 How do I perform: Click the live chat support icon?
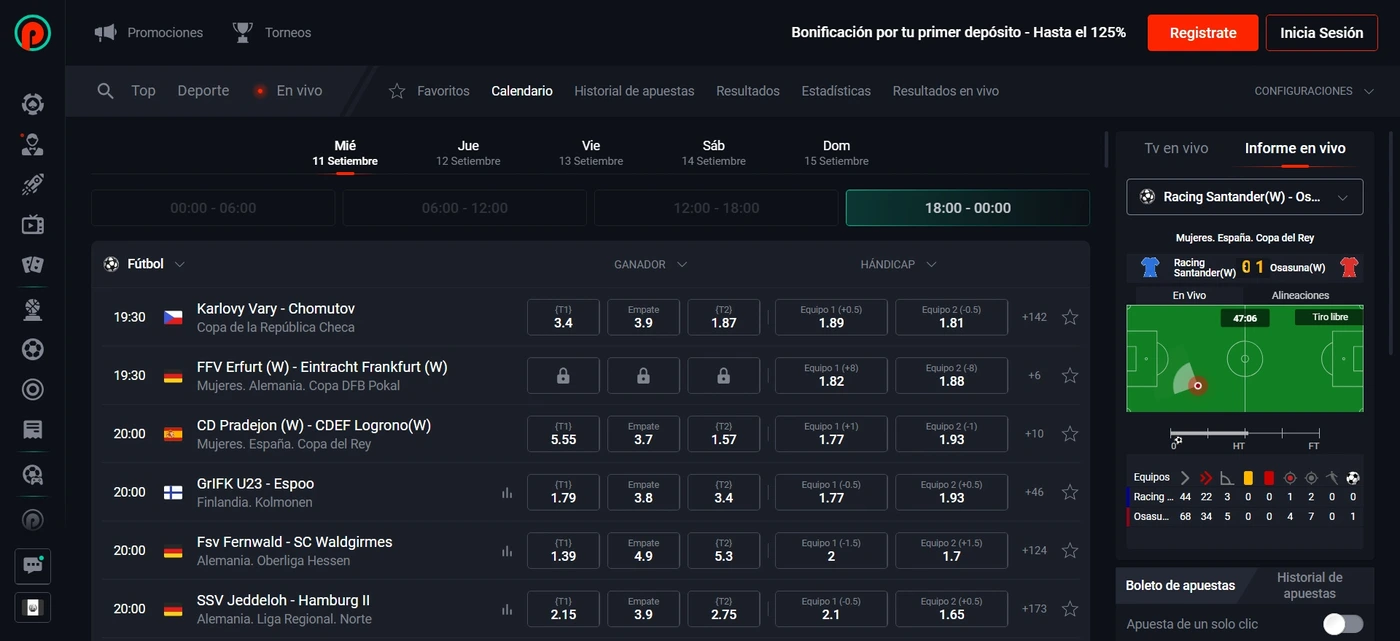click(x=32, y=566)
